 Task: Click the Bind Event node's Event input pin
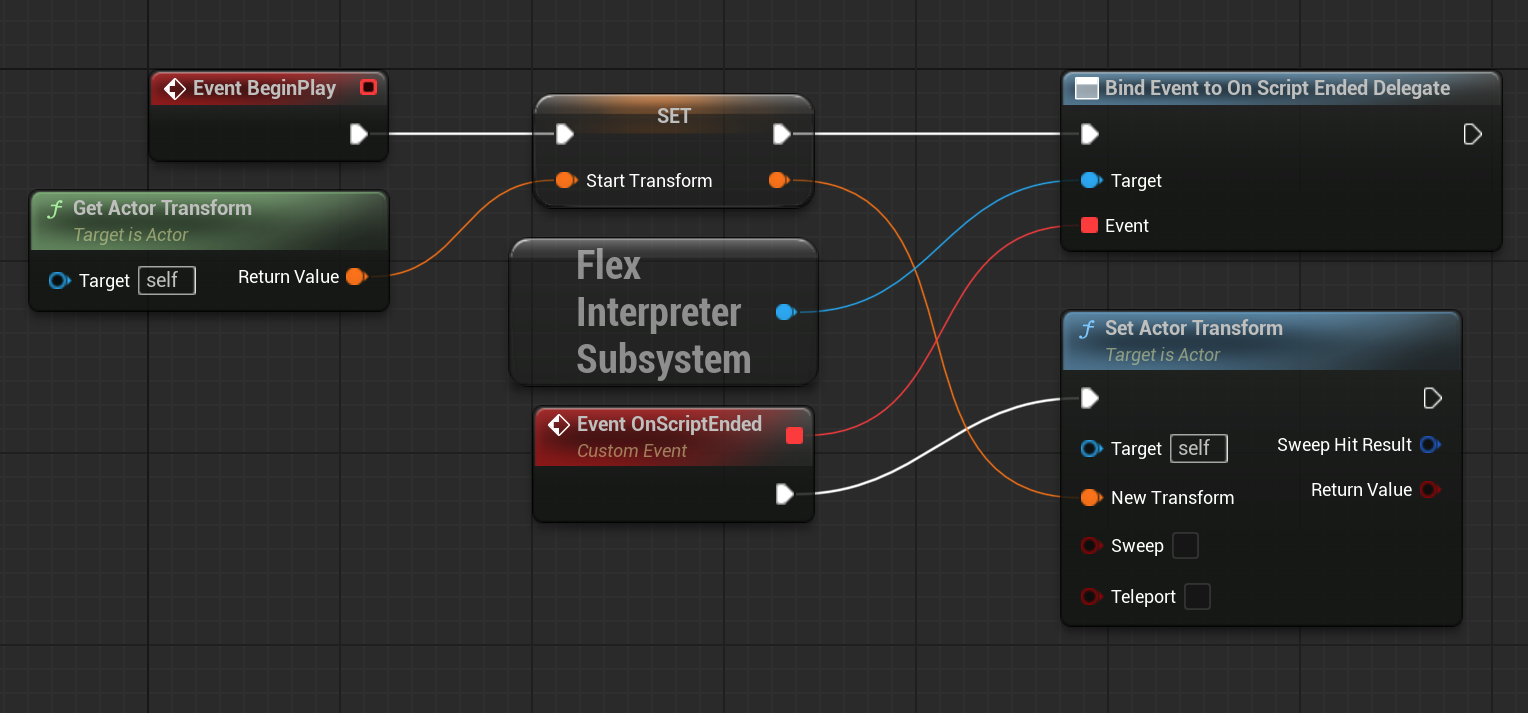(1090, 226)
